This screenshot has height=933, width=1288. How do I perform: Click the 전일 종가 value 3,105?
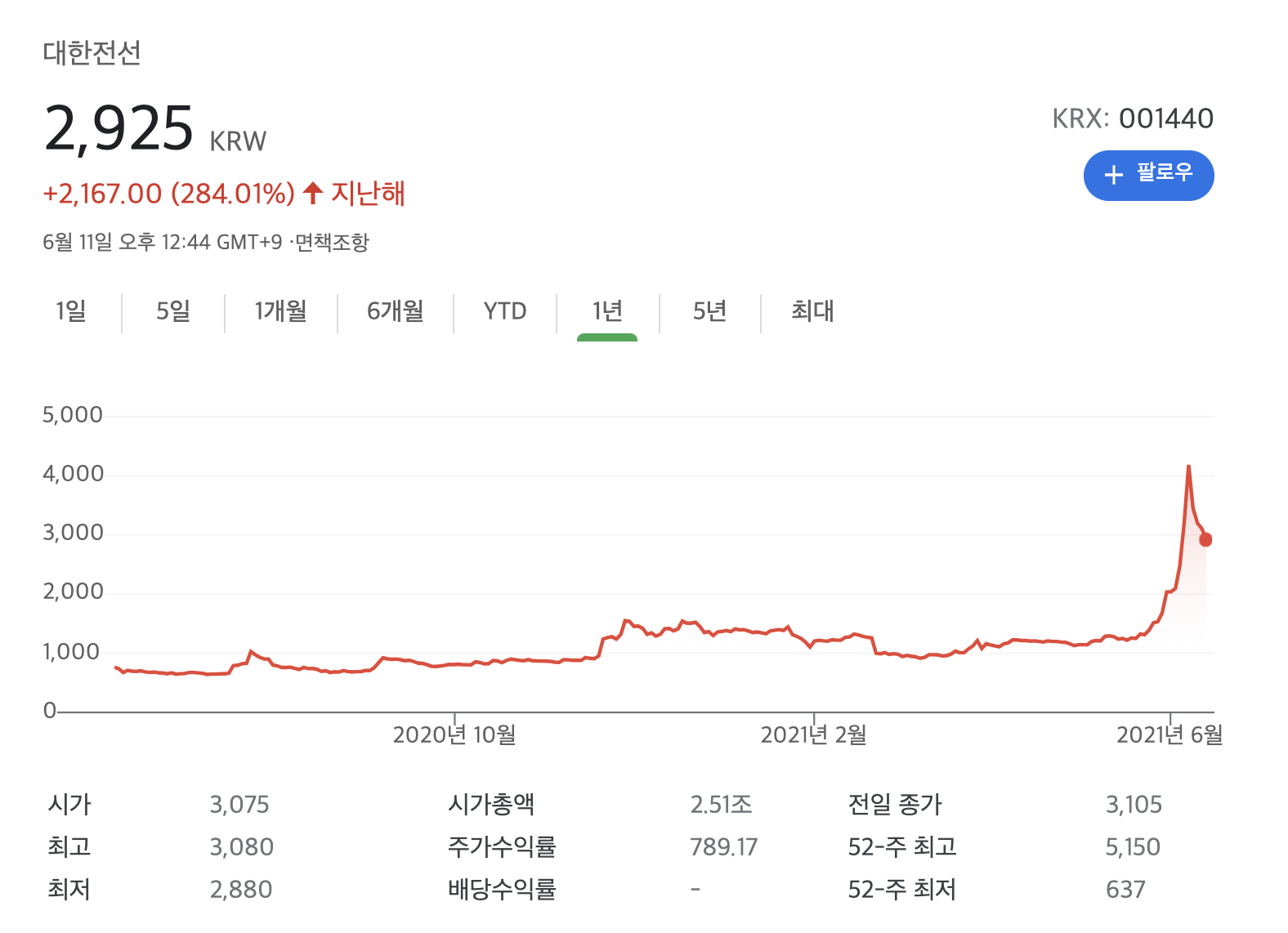(x=1134, y=805)
